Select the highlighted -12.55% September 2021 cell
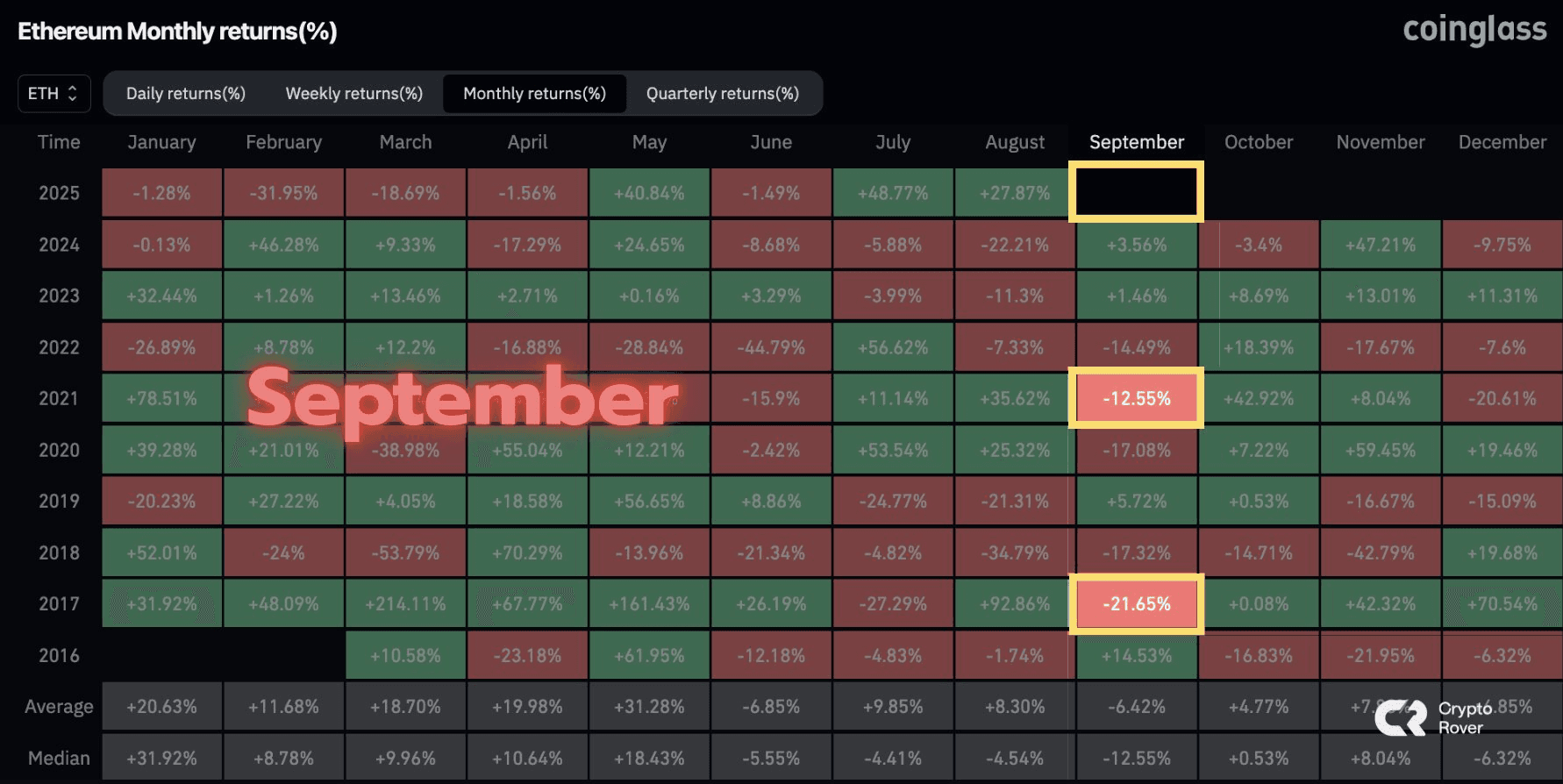 tap(1136, 398)
